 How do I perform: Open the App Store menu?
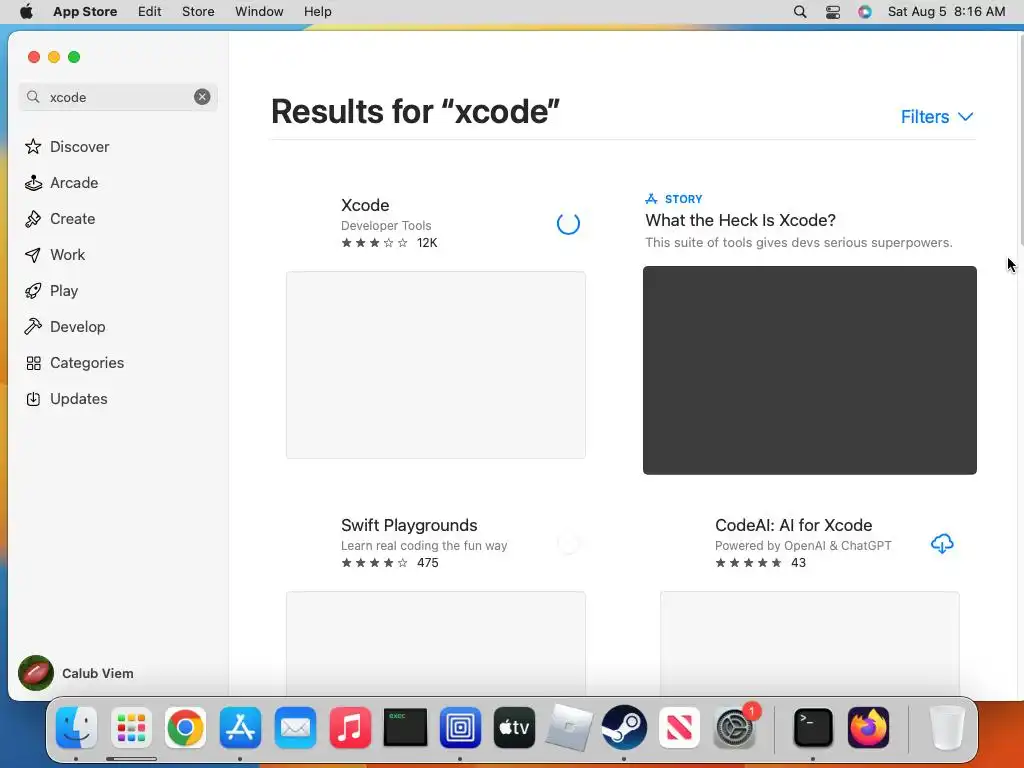click(85, 12)
